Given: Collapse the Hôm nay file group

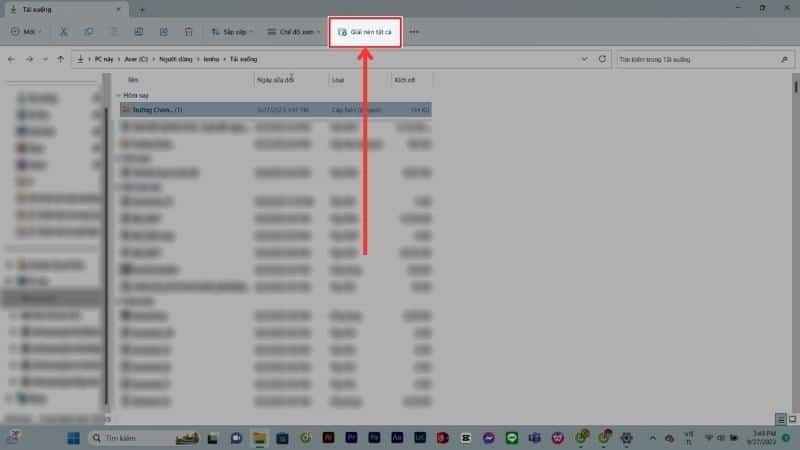Looking at the screenshot, I should tap(118, 96).
